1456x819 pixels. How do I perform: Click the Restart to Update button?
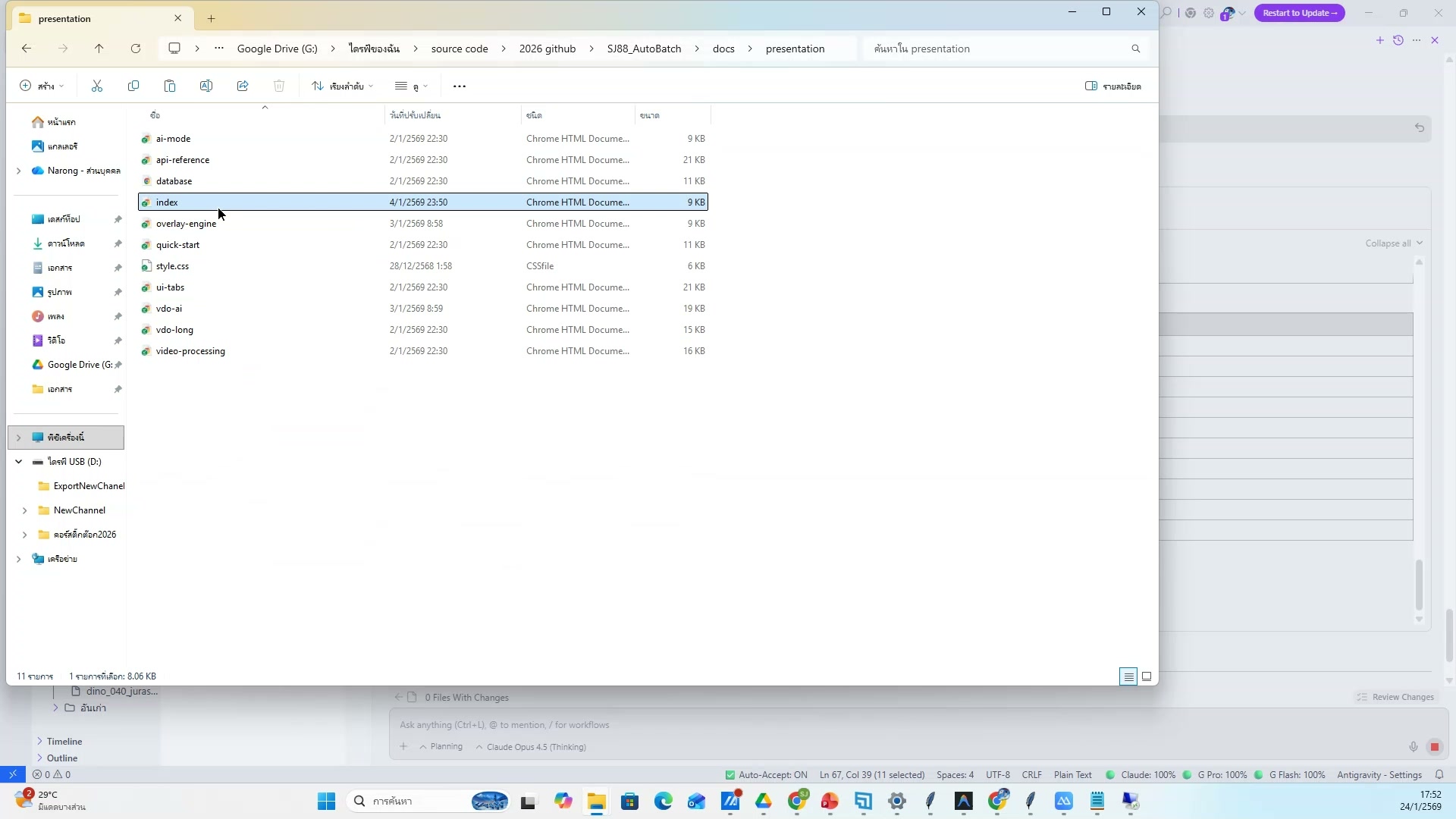click(1299, 13)
